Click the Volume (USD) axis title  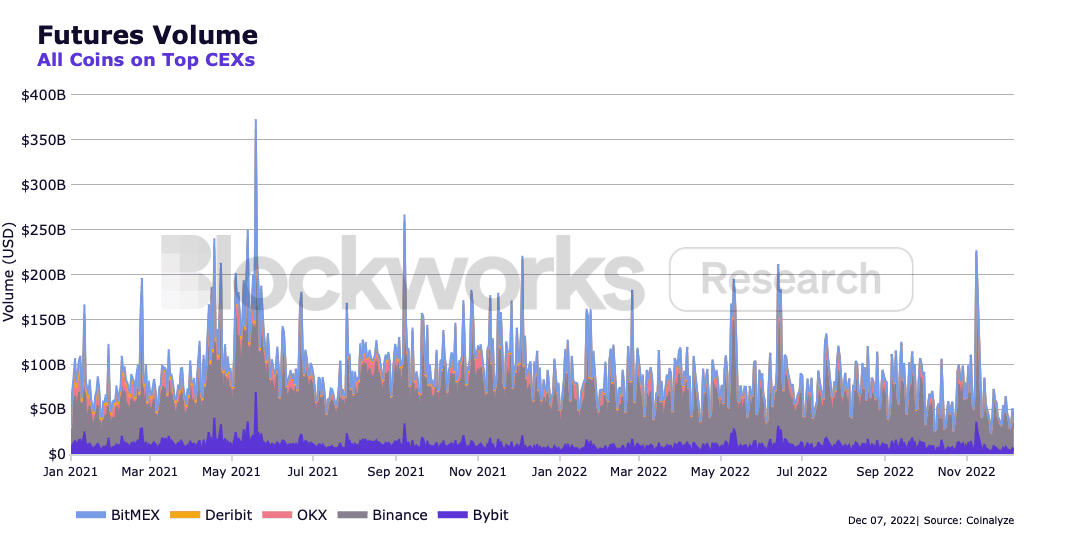pyautogui.click(x=8, y=272)
